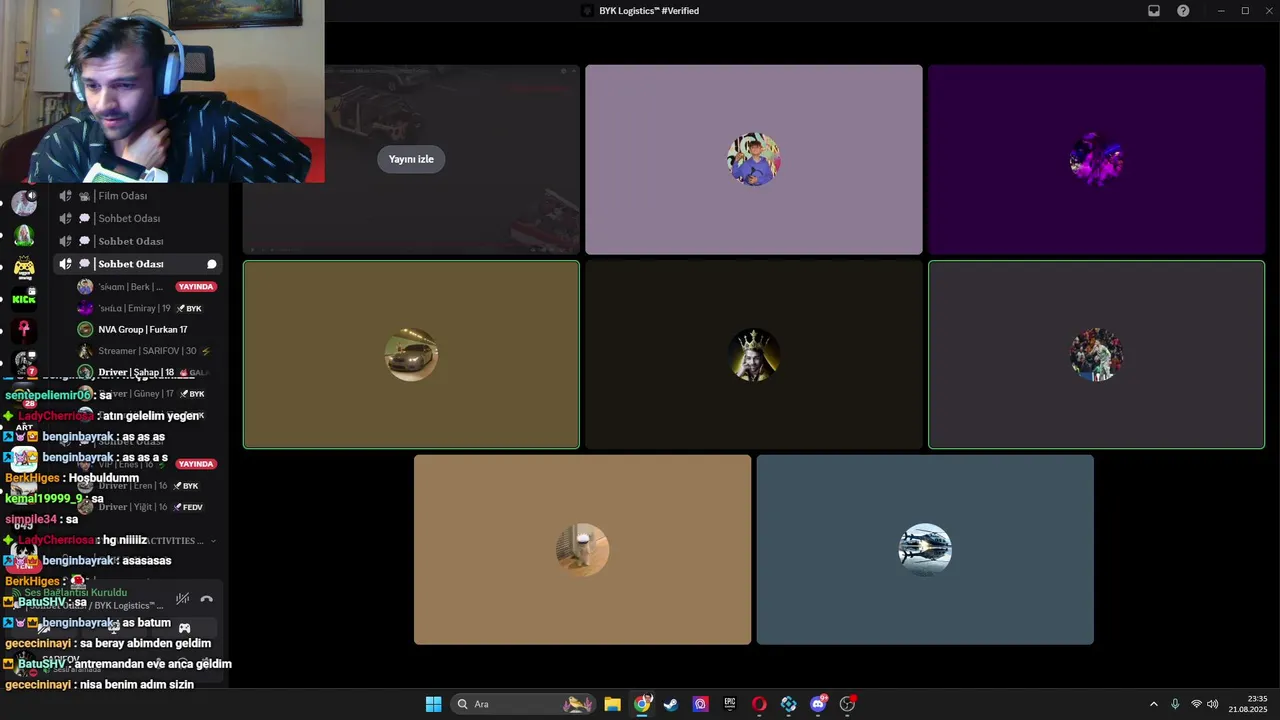
Task: Select user Driver | Yiğit | 16
Action: (x=140, y=507)
